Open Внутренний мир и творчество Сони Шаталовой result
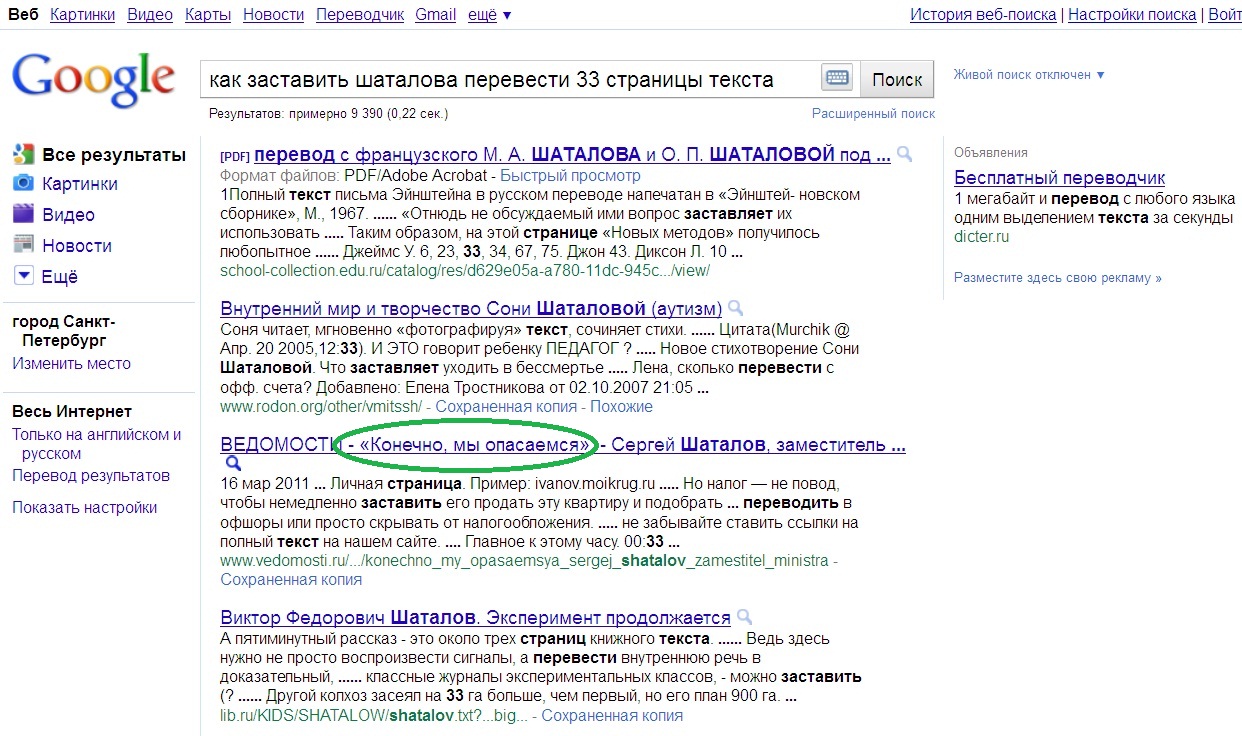 471,308
